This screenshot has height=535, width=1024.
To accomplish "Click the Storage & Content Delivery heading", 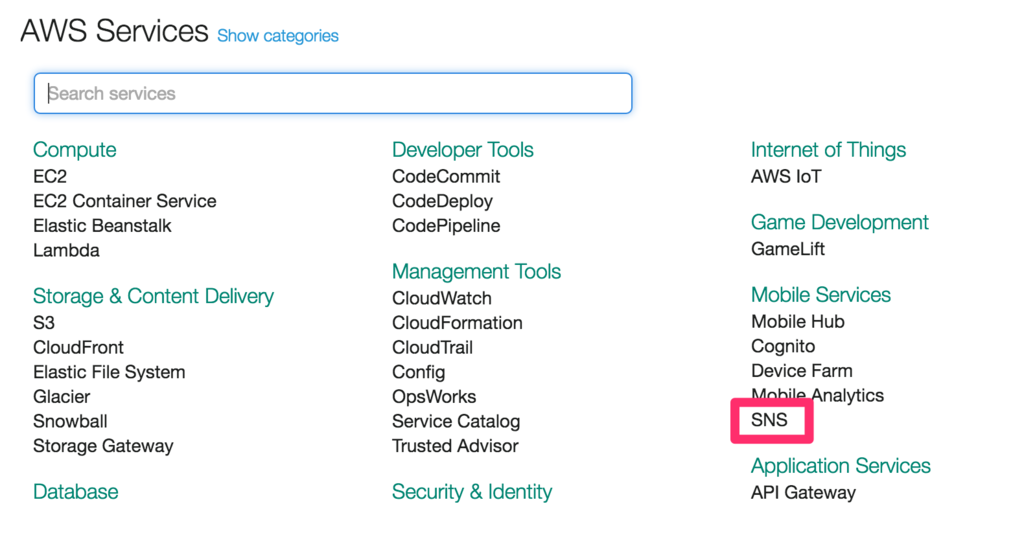I will (153, 297).
